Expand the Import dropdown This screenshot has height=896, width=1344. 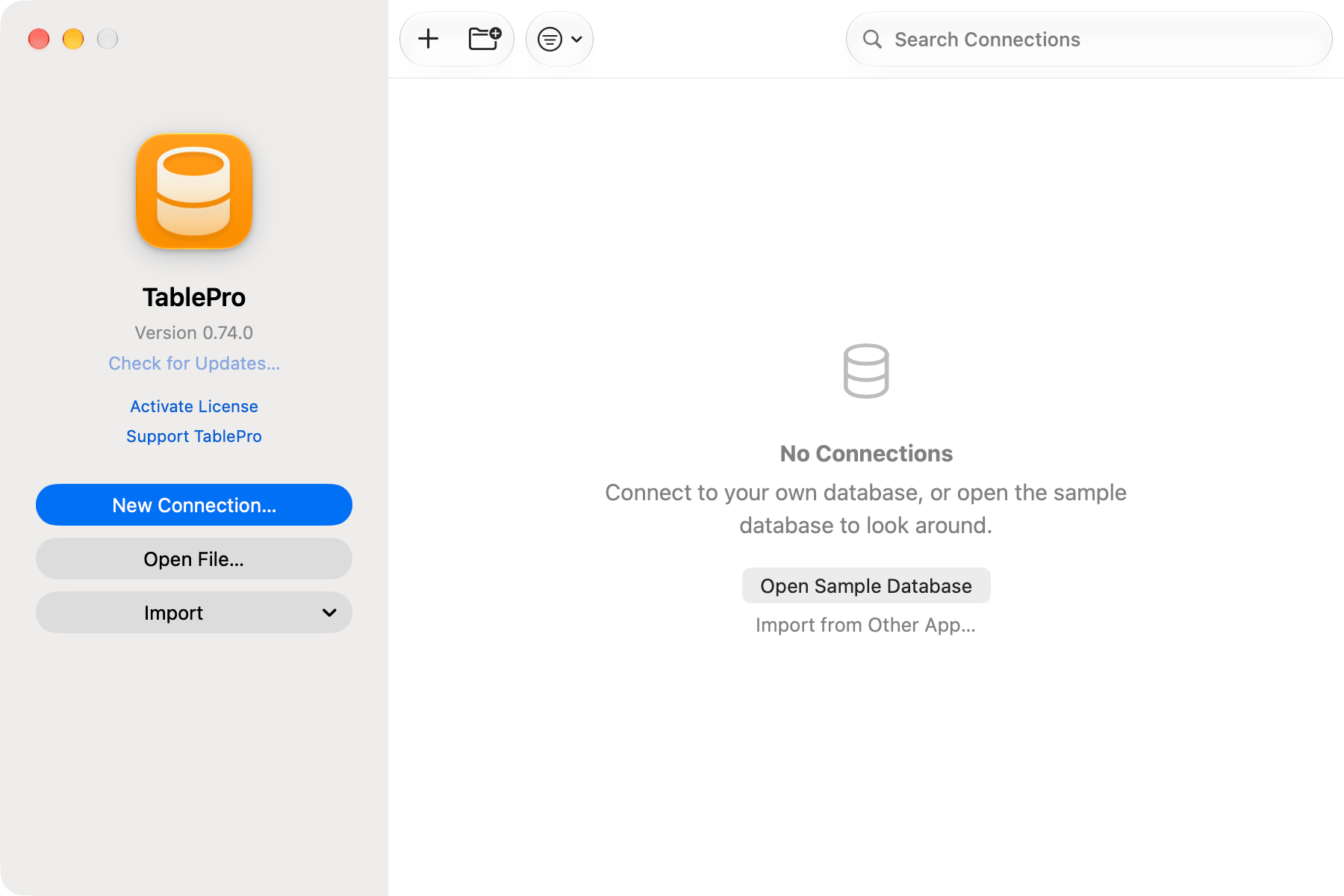[194, 612]
